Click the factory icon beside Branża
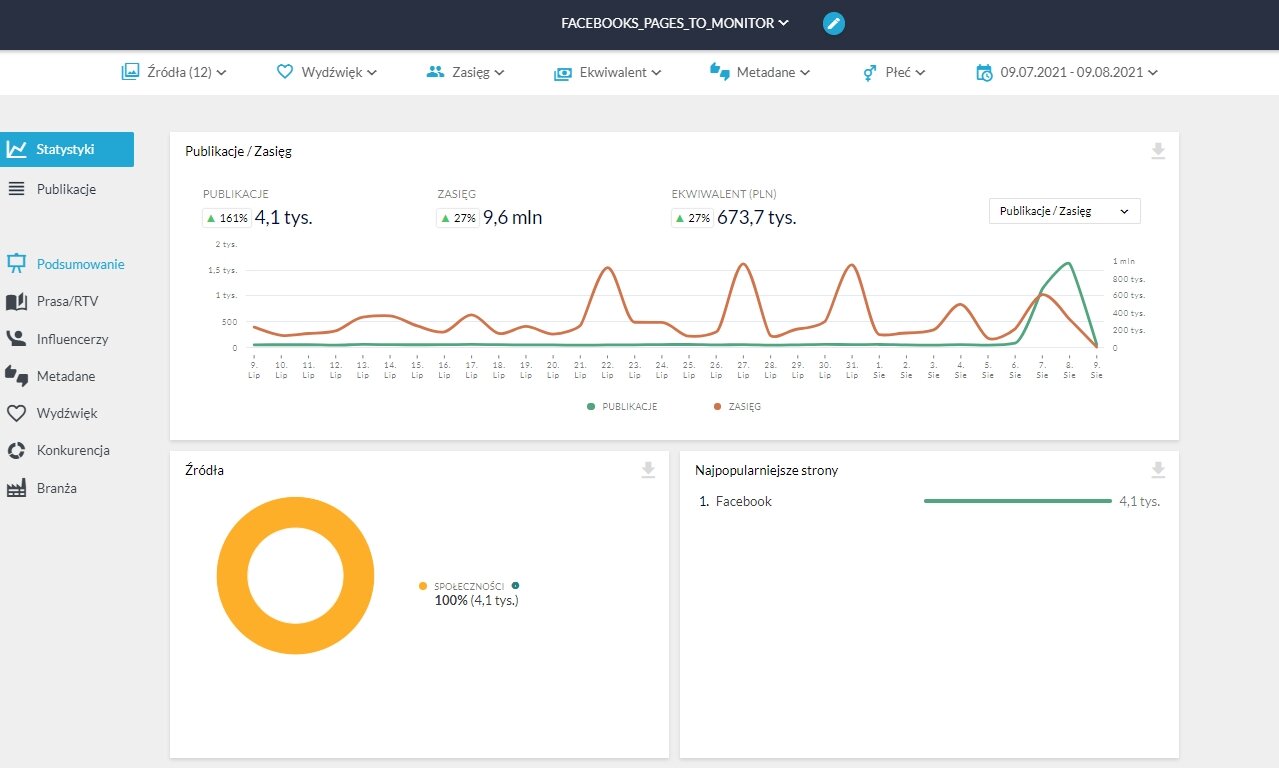 coord(16,488)
